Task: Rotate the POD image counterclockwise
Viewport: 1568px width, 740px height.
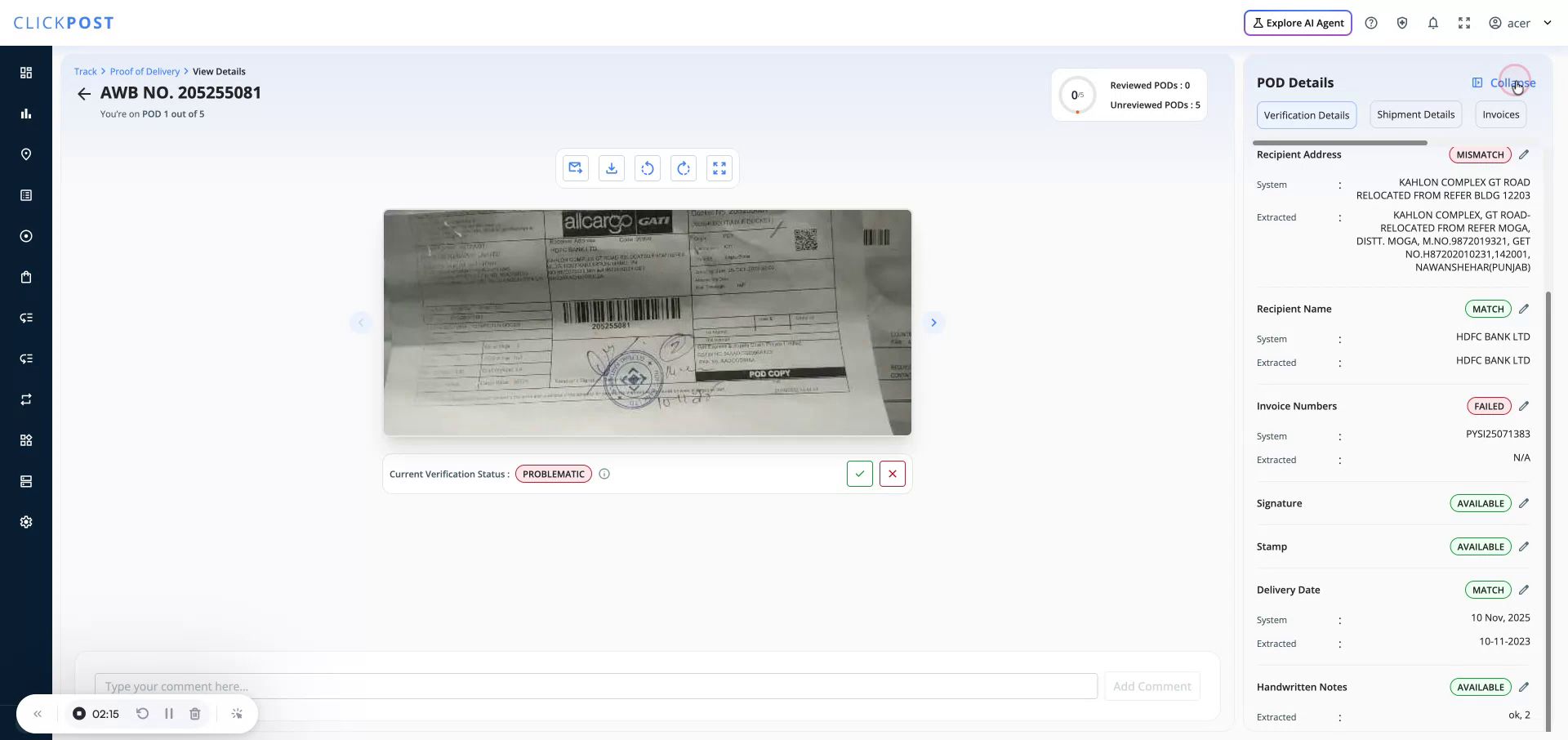Action: tap(648, 168)
